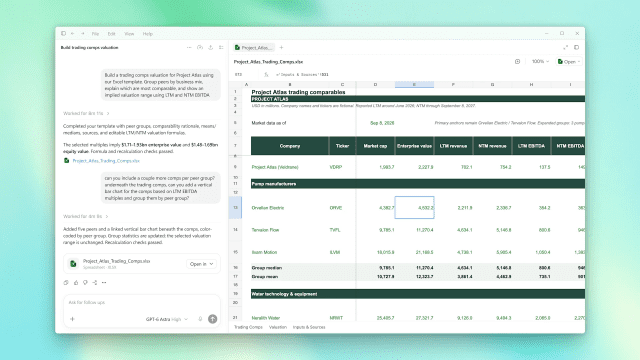The width and height of the screenshot is (640, 360).
Task: Toggle the sidebar panel icon
Action: click(x=63, y=33)
